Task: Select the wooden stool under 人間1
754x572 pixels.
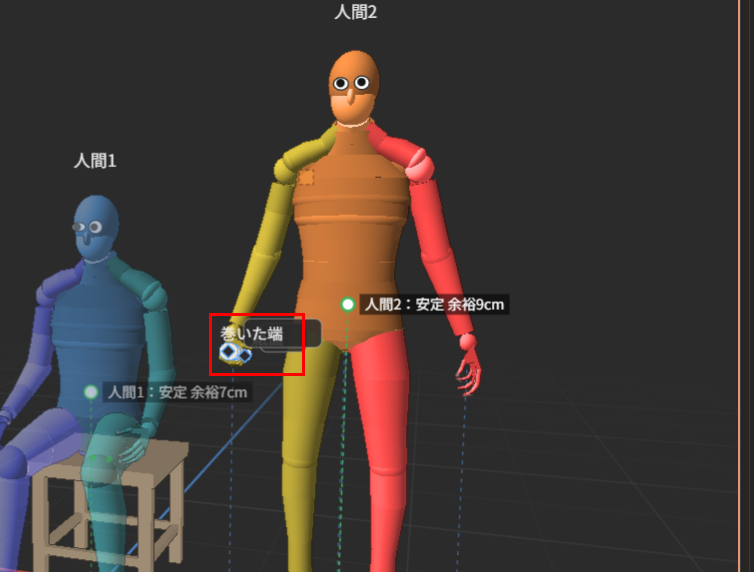Action: pyautogui.click(x=112, y=505)
